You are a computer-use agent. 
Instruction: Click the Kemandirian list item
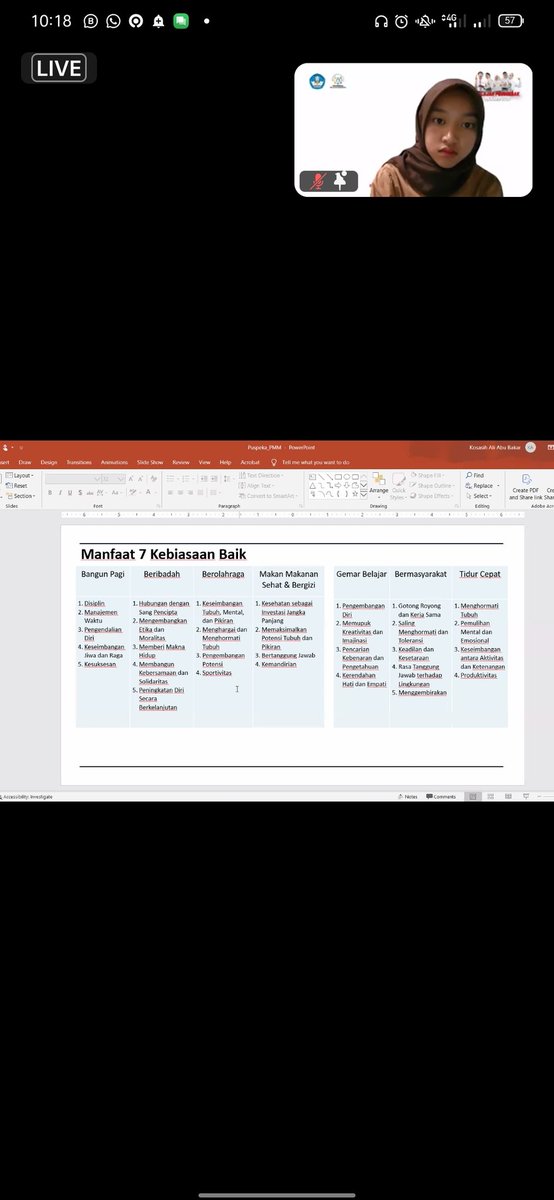(278, 663)
